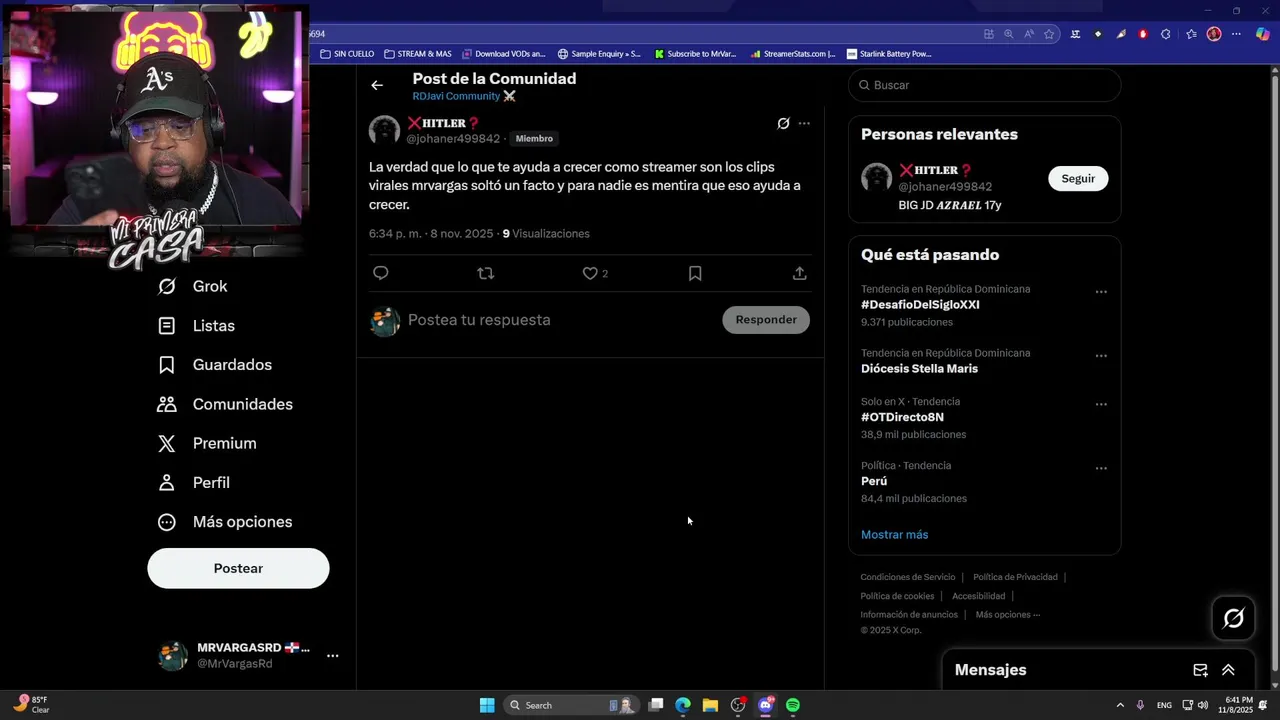Like the post with heart icon

tap(590, 273)
